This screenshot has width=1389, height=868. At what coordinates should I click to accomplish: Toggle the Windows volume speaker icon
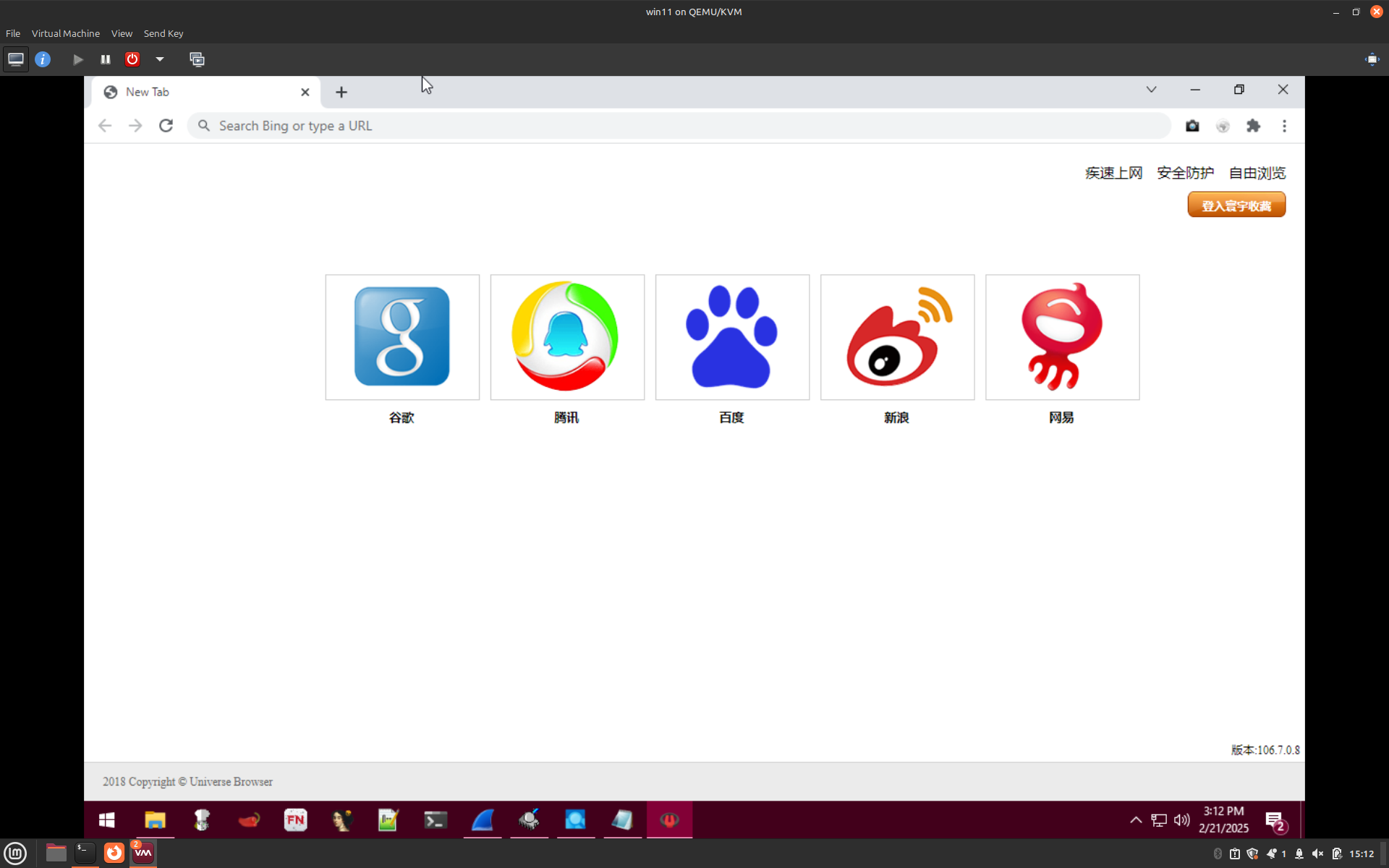click(x=1181, y=820)
